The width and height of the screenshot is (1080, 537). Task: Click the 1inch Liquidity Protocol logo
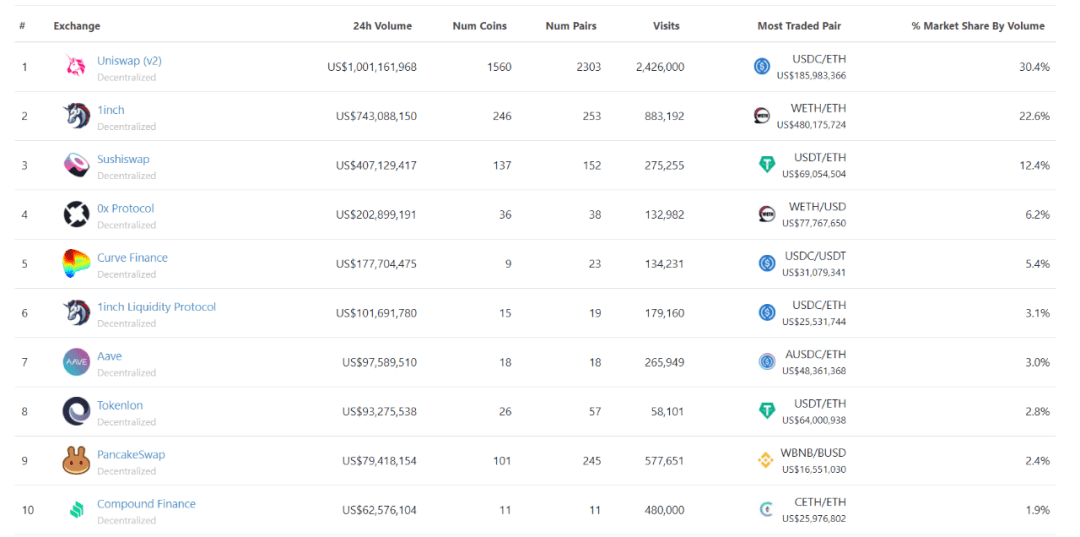coord(76,313)
